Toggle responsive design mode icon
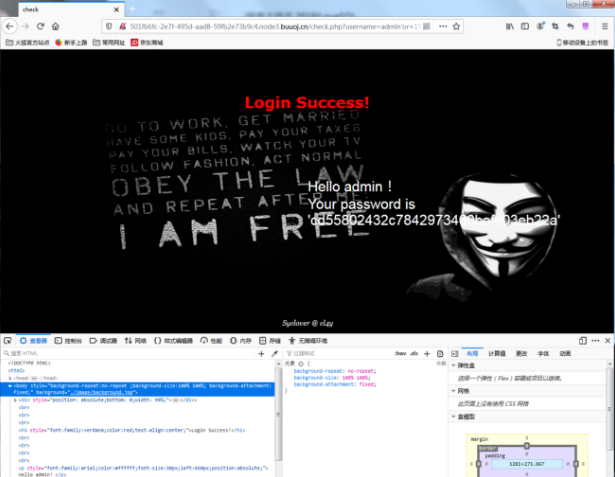This screenshot has height=477, width=615. (x=583, y=340)
